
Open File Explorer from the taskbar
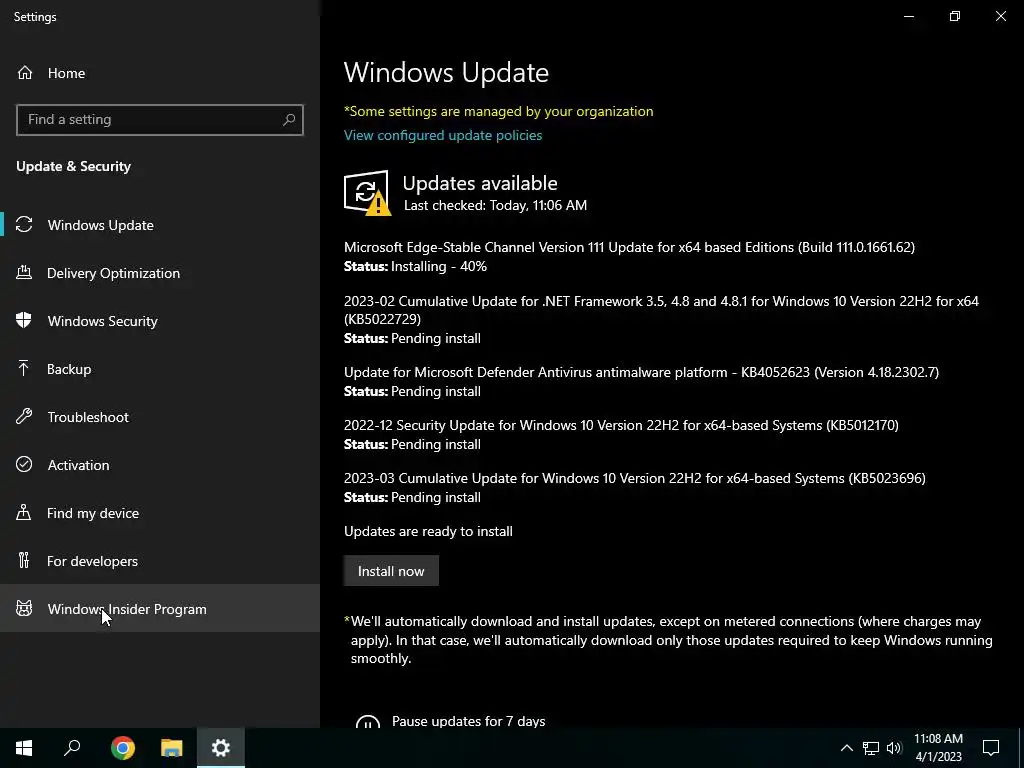(172, 748)
